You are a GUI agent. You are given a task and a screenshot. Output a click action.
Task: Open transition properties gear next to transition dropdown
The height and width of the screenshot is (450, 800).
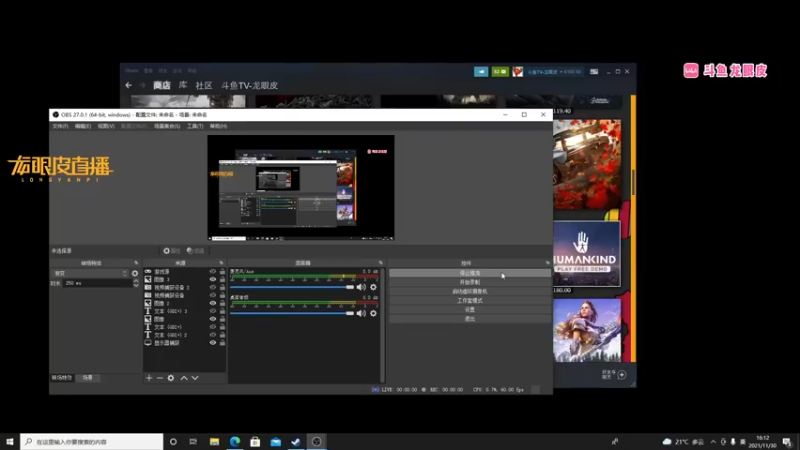click(135, 273)
